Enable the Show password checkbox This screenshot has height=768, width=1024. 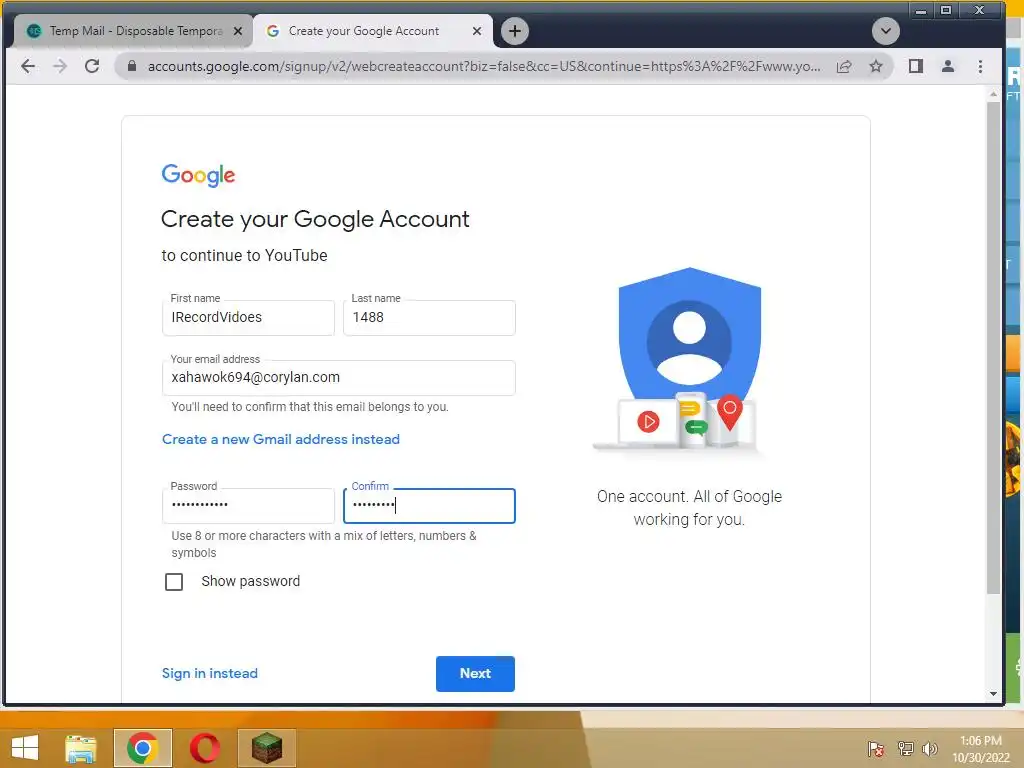[174, 582]
